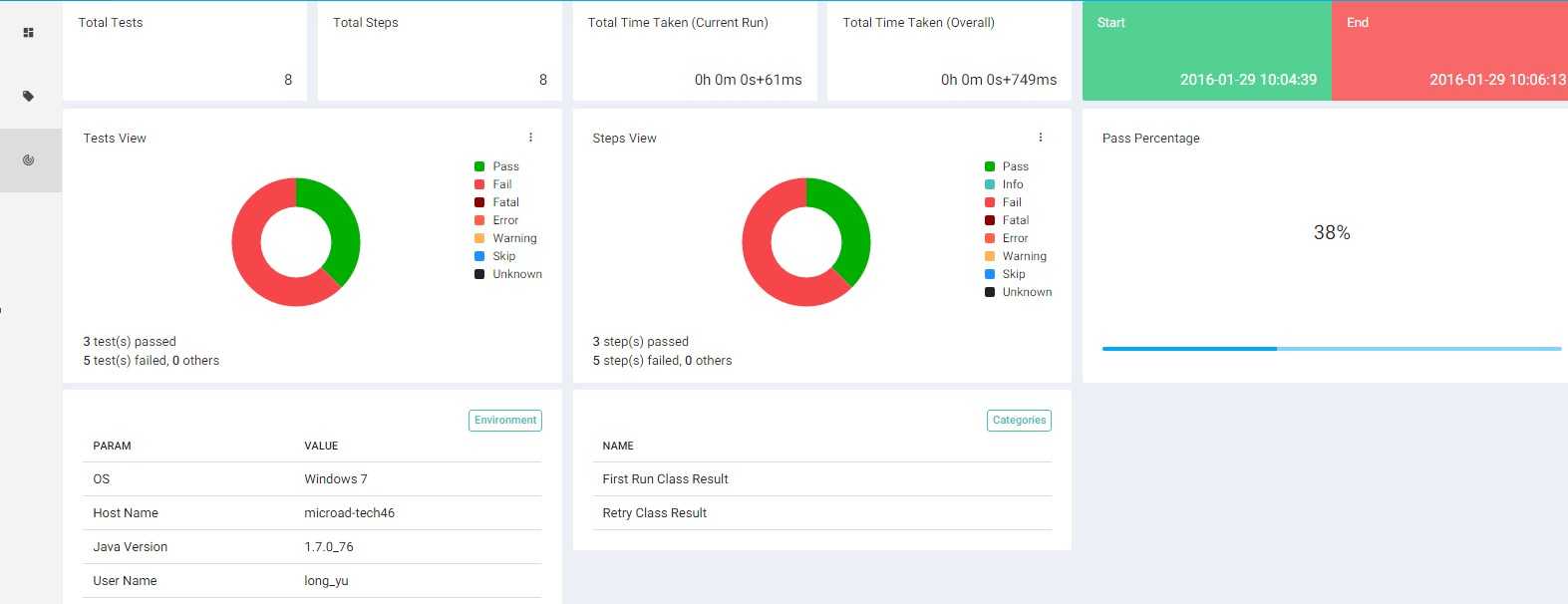Select the dashboard analysis icon in sidebar
This screenshot has height=604, width=1568.
(29, 160)
